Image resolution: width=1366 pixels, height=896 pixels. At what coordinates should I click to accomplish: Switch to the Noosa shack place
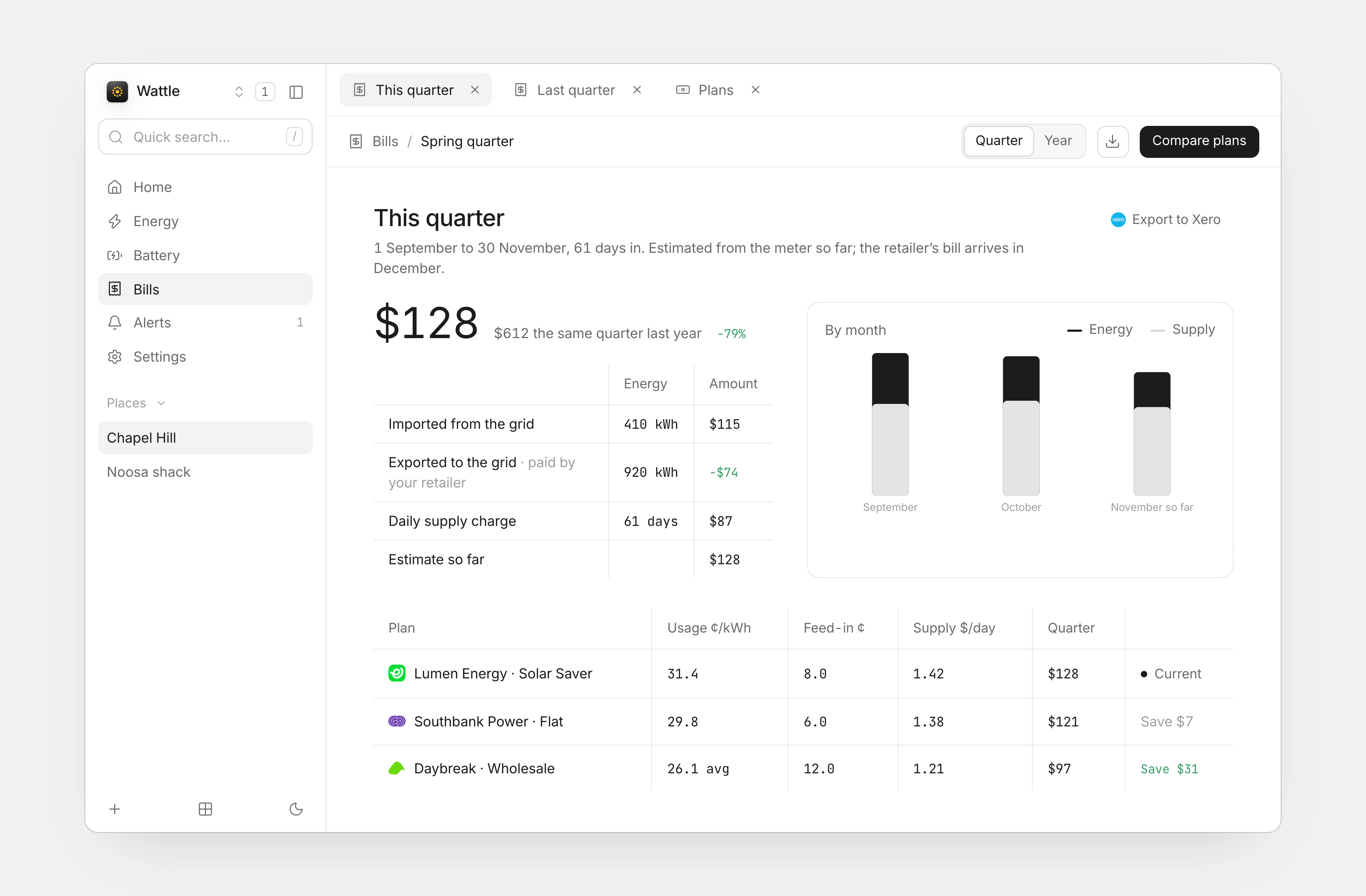tap(206, 472)
